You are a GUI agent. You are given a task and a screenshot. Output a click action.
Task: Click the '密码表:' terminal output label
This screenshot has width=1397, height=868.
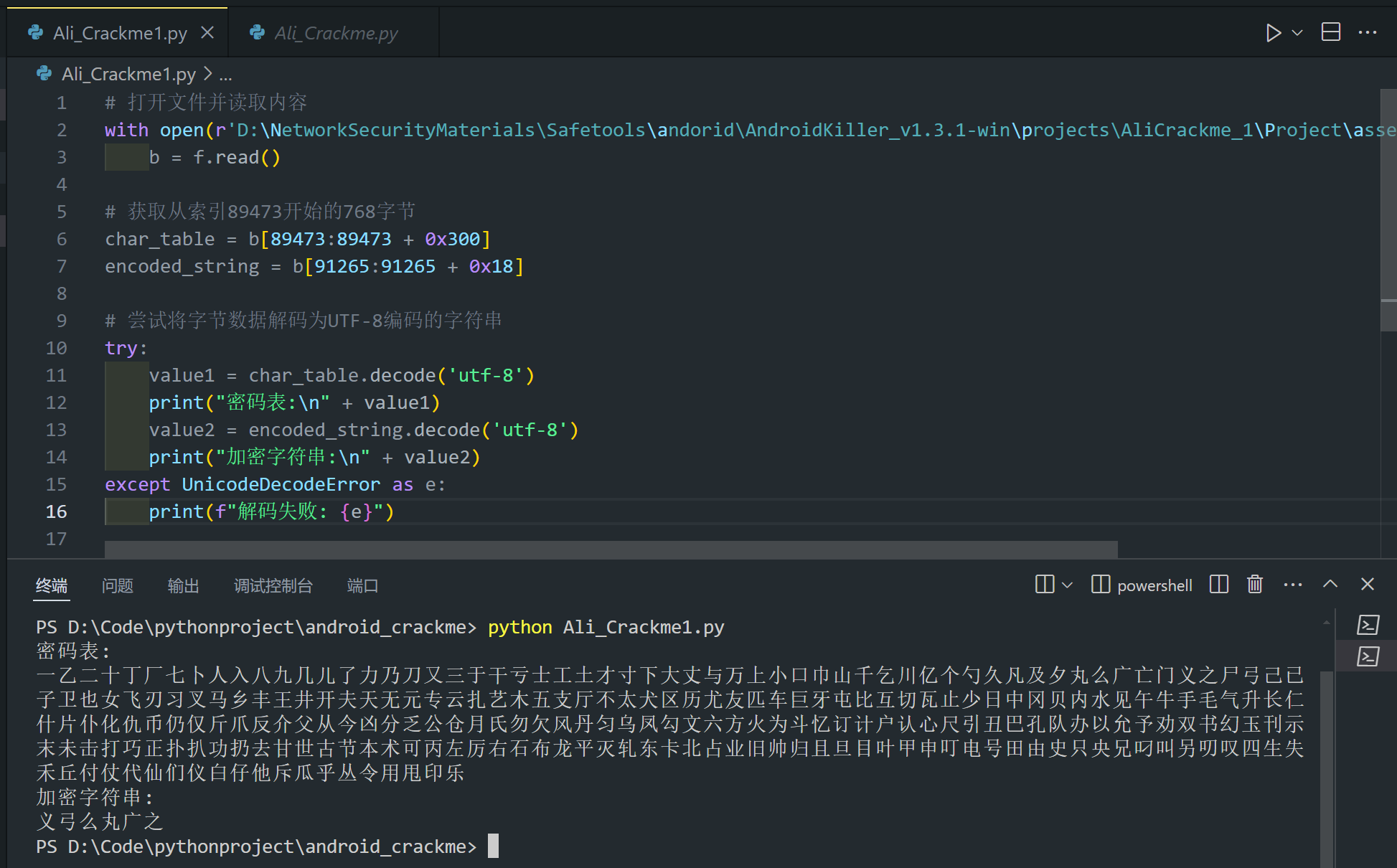74,651
